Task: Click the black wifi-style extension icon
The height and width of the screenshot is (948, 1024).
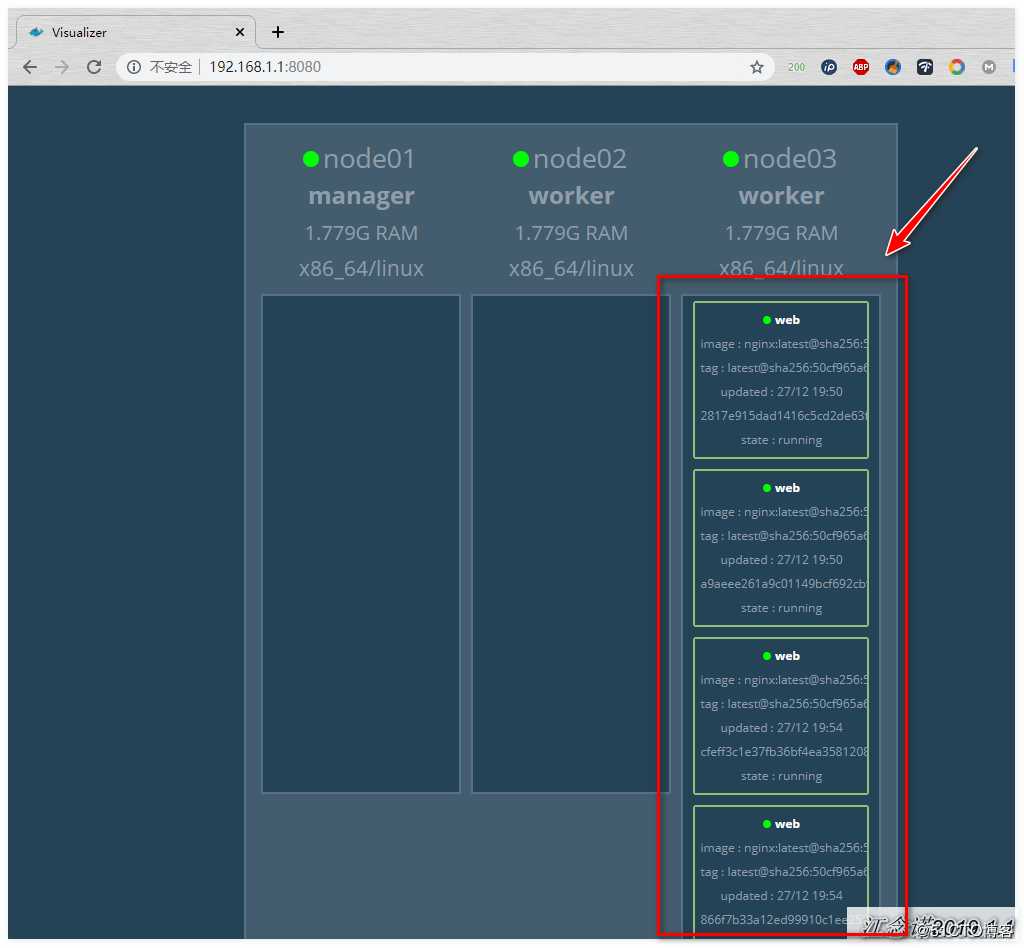Action: (925, 67)
